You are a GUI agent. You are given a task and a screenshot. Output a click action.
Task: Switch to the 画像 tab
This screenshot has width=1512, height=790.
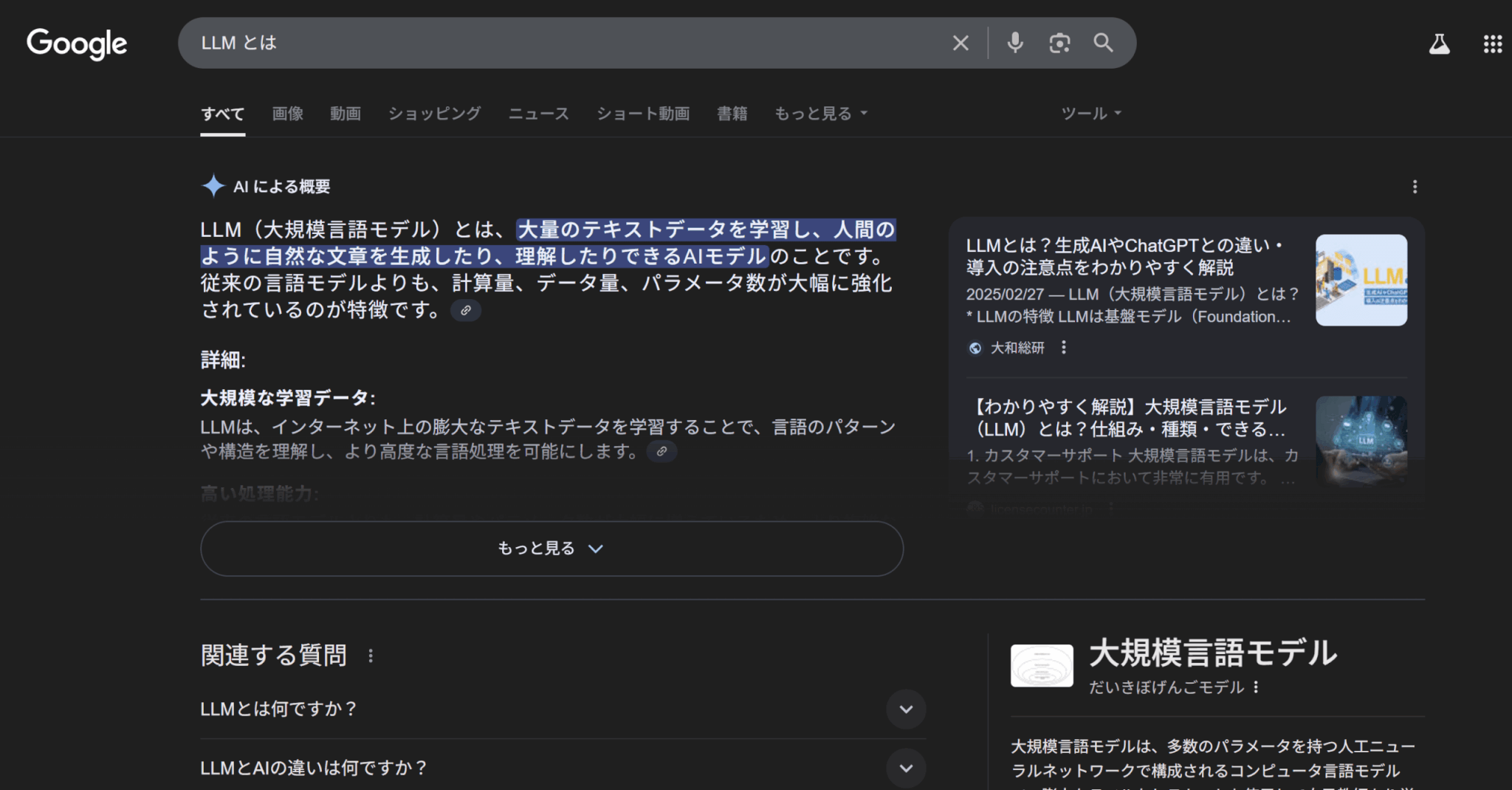point(287,114)
